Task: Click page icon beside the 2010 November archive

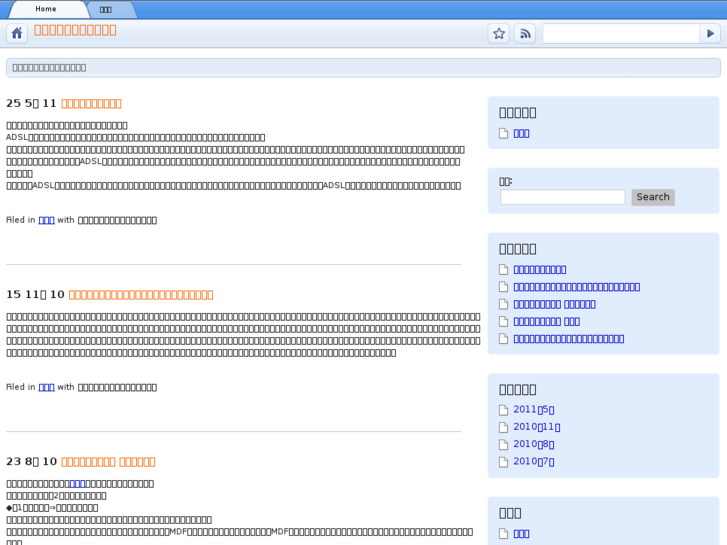Action: point(504,427)
